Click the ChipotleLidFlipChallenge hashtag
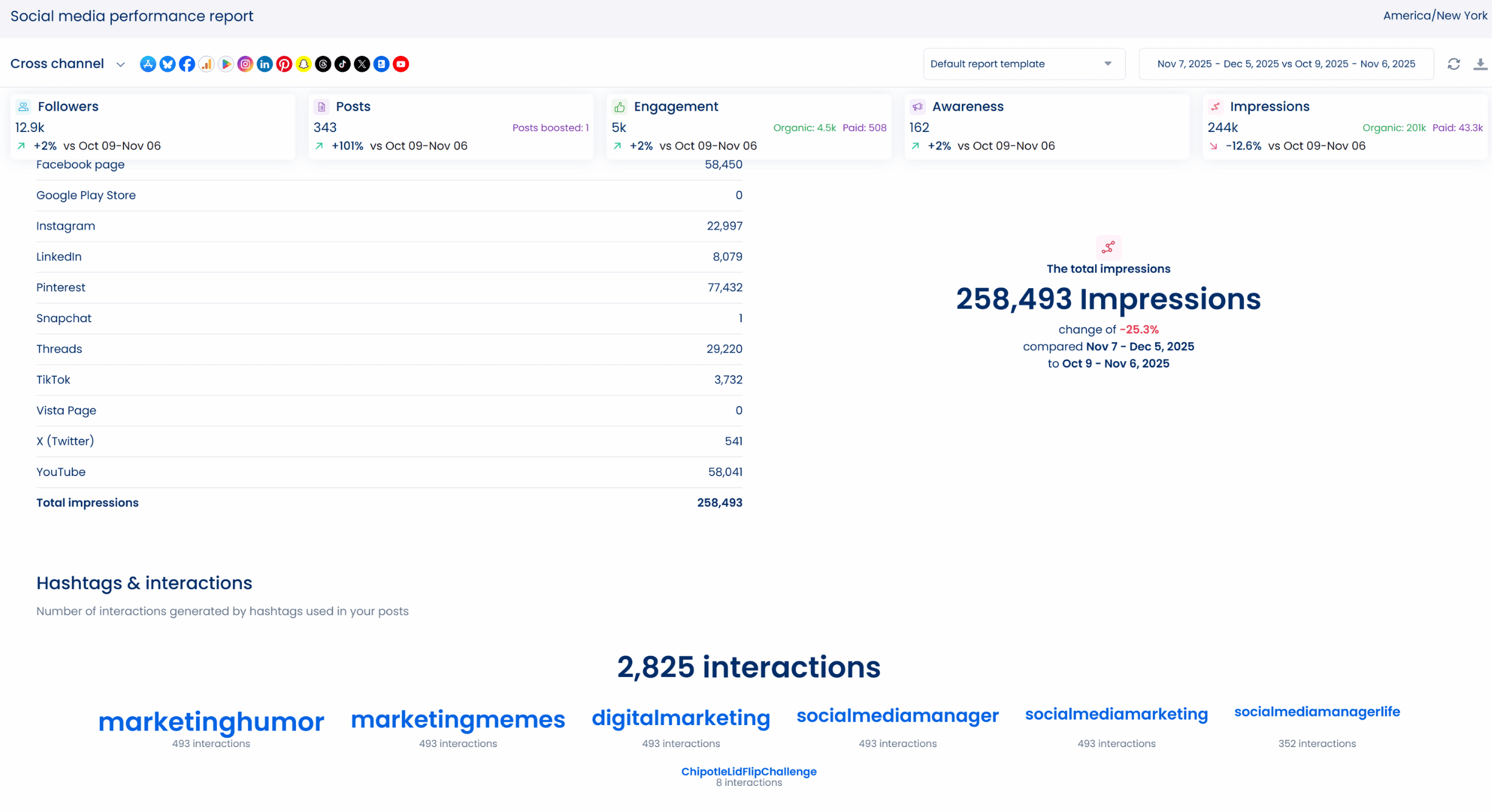Screen dimensions: 1492x812 point(748,771)
